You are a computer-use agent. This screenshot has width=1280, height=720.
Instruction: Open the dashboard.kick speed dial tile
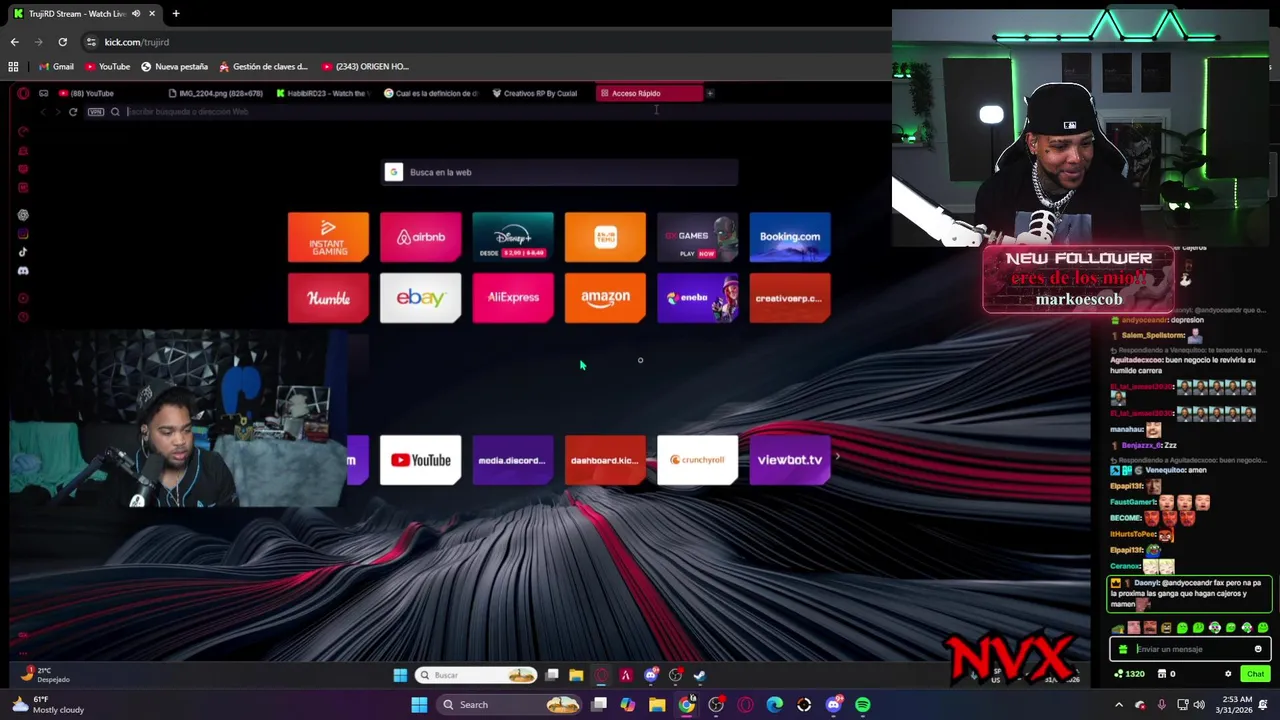[x=605, y=460]
